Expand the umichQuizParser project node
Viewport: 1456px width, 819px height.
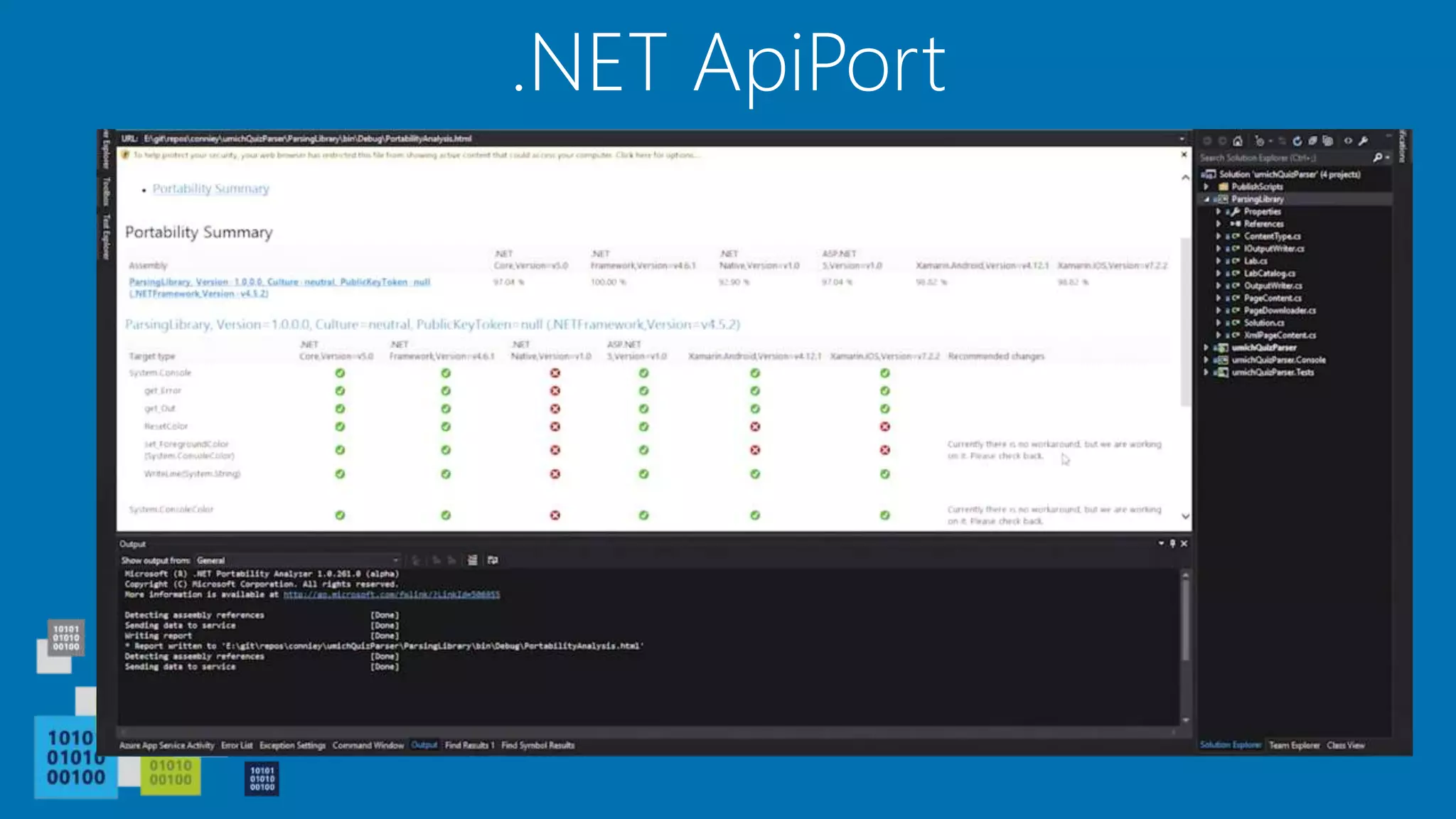point(1206,348)
